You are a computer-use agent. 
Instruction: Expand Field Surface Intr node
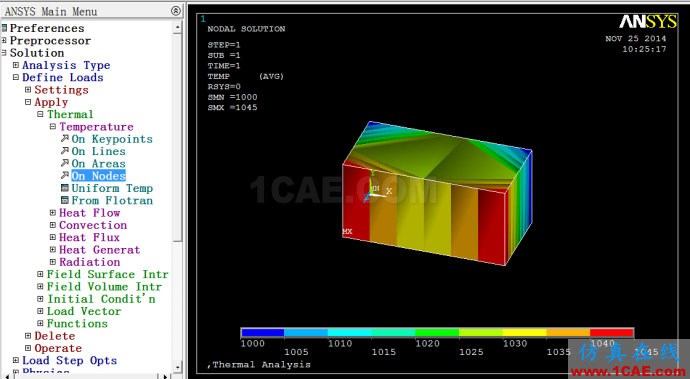click(x=40, y=274)
